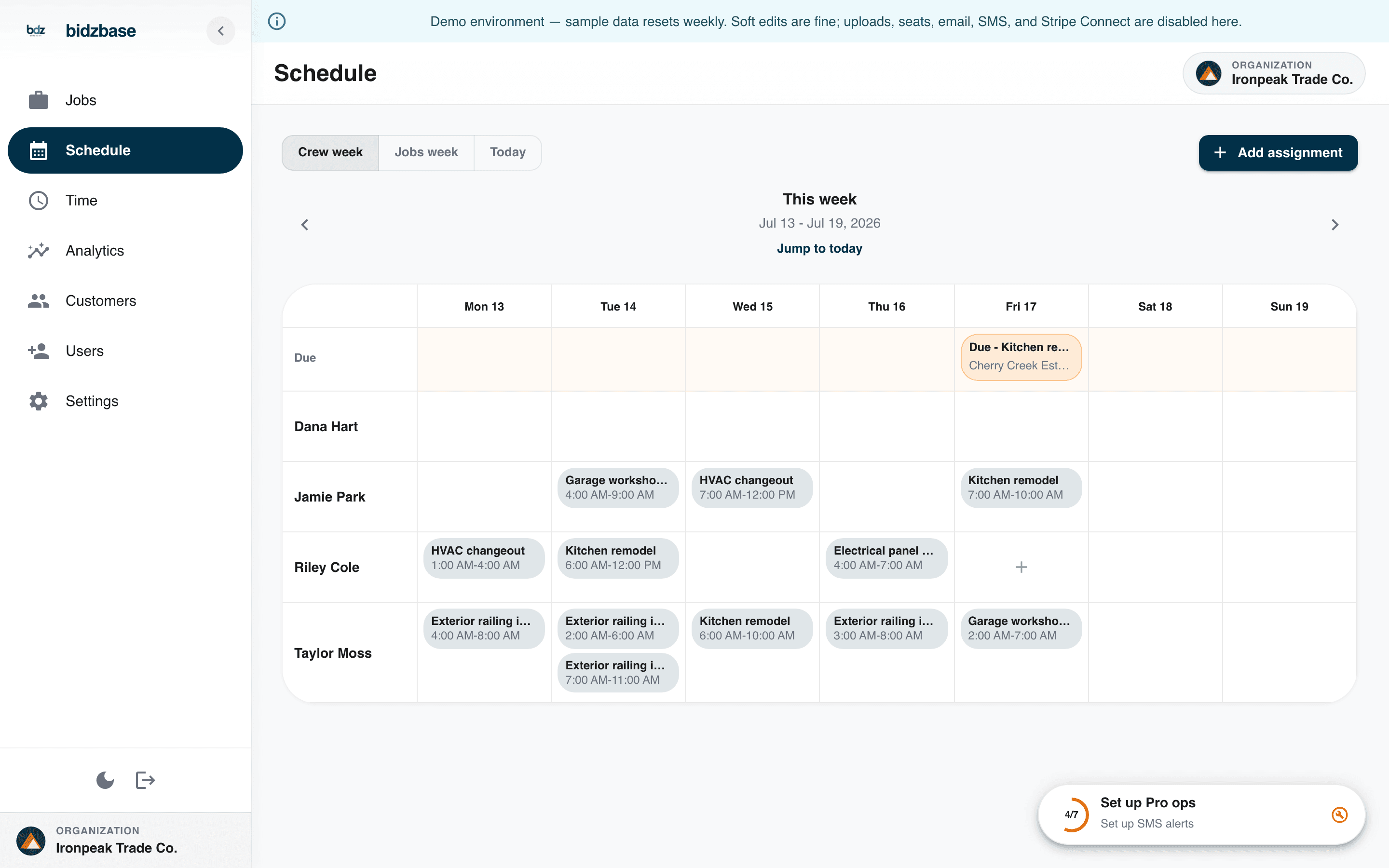This screenshot has height=868, width=1389.
Task: Switch to Crew week tab
Action: coord(330,152)
